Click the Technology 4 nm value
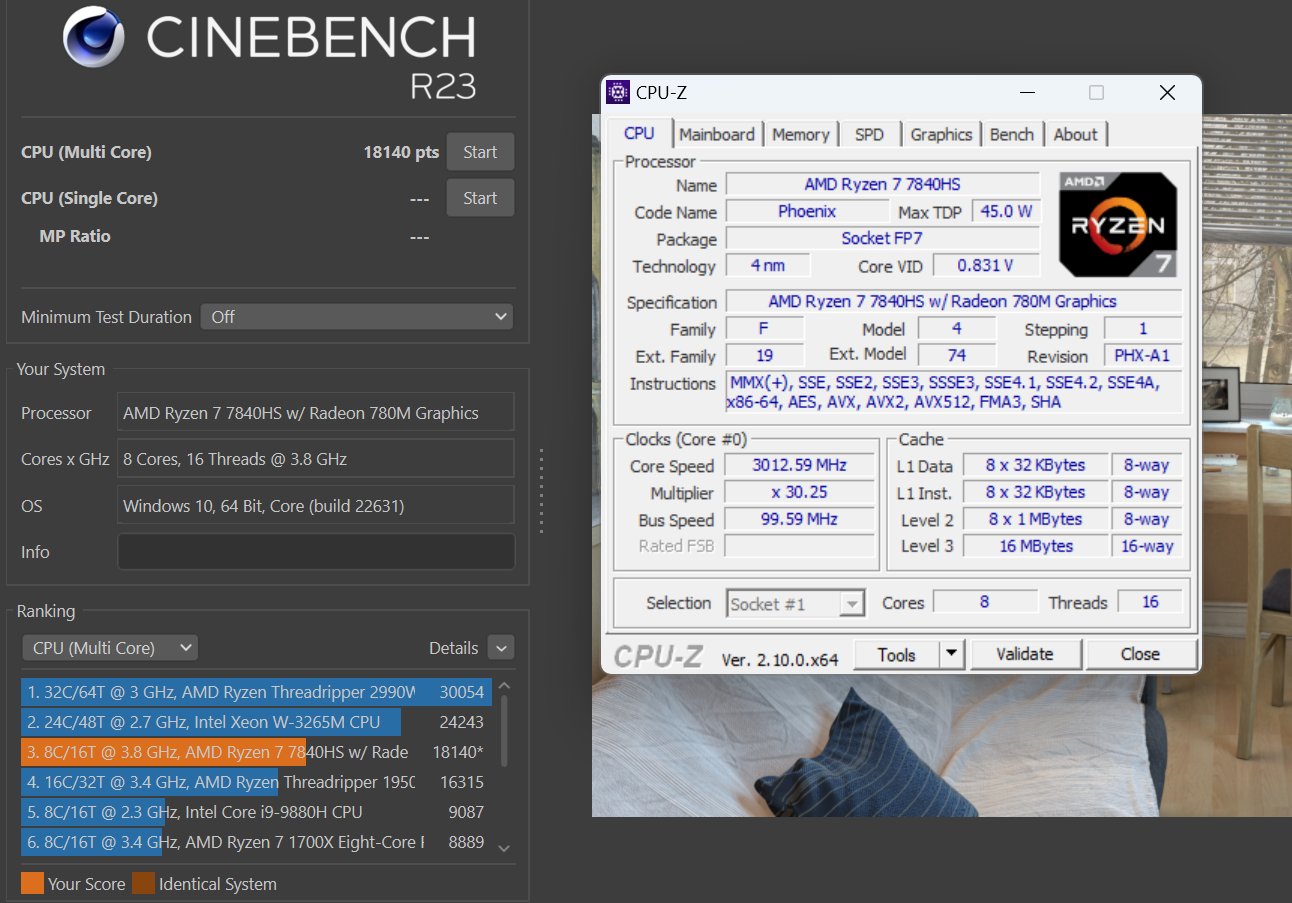 tap(768, 265)
